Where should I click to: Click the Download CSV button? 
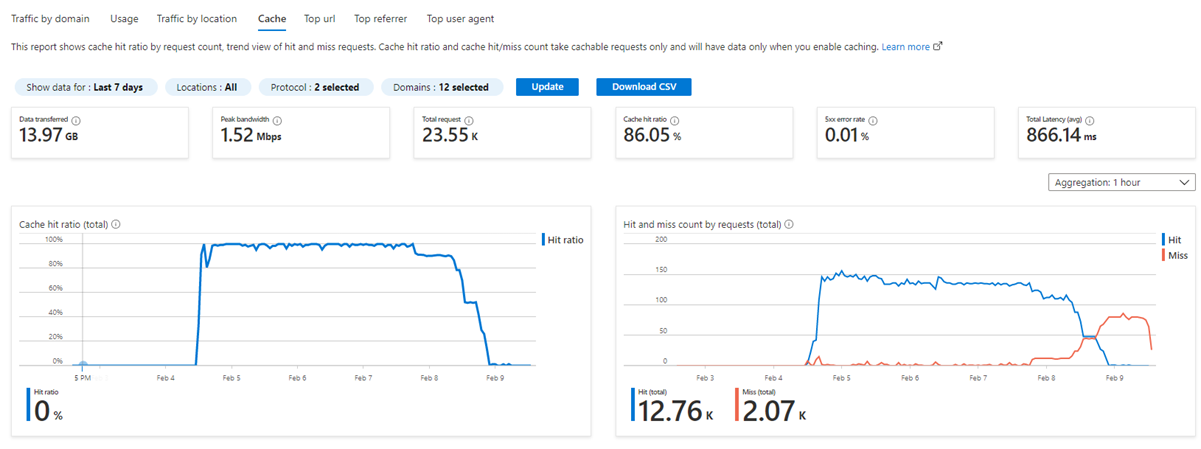643,87
